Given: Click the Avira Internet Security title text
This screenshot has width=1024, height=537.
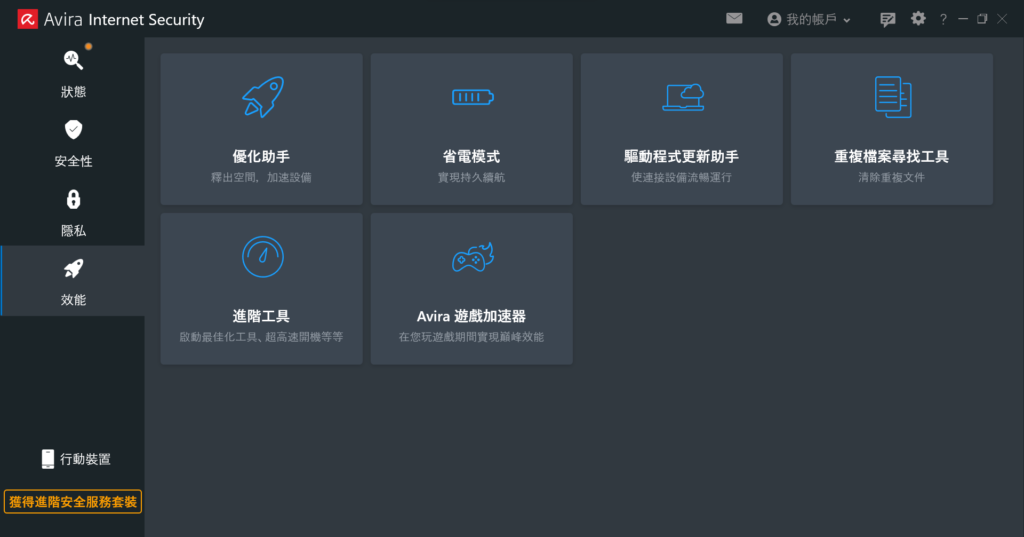Looking at the screenshot, I should (124, 20).
